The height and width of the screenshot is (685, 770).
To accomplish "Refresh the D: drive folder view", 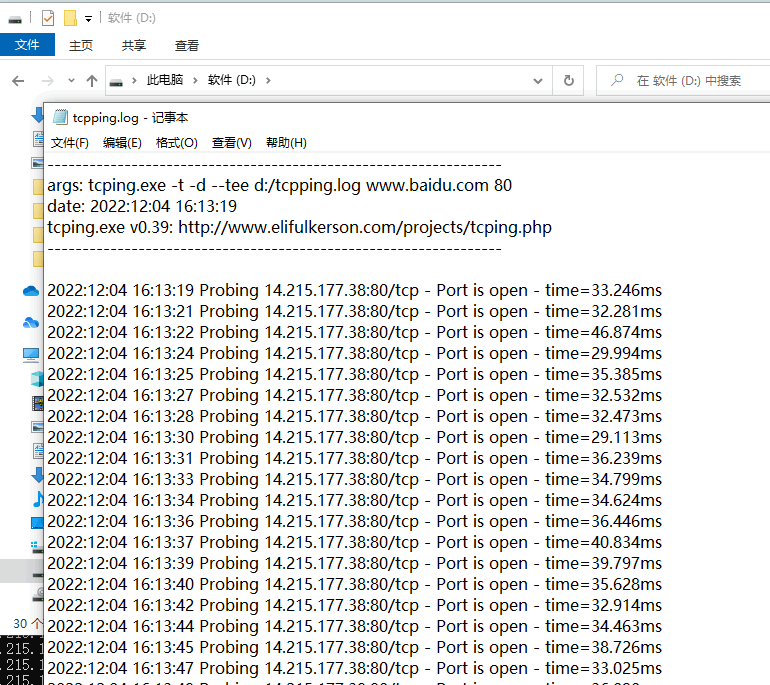I will click(x=569, y=81).
